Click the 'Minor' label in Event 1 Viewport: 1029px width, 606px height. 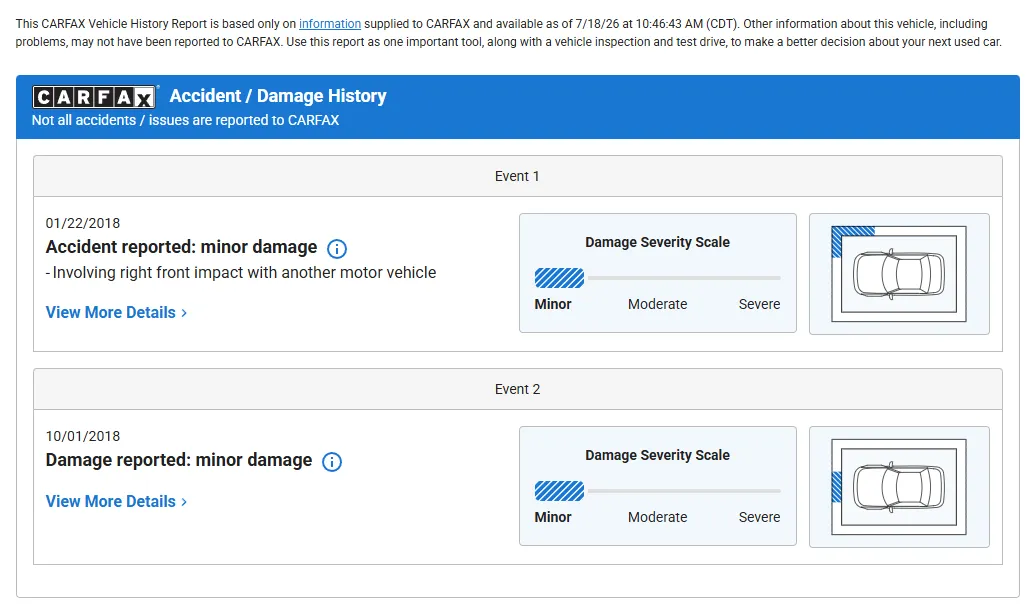point(553,304)
